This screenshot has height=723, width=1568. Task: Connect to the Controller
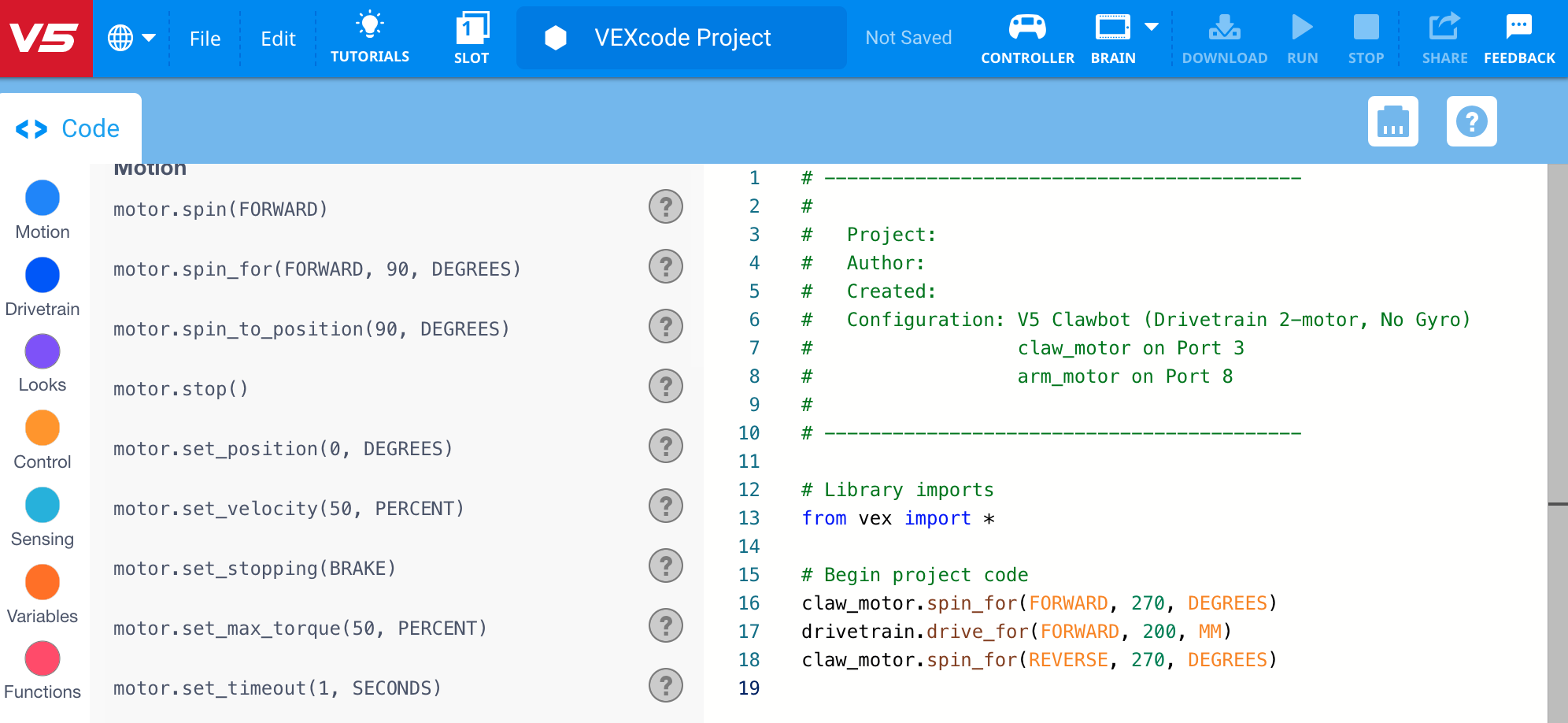[x=1027, y=35]
